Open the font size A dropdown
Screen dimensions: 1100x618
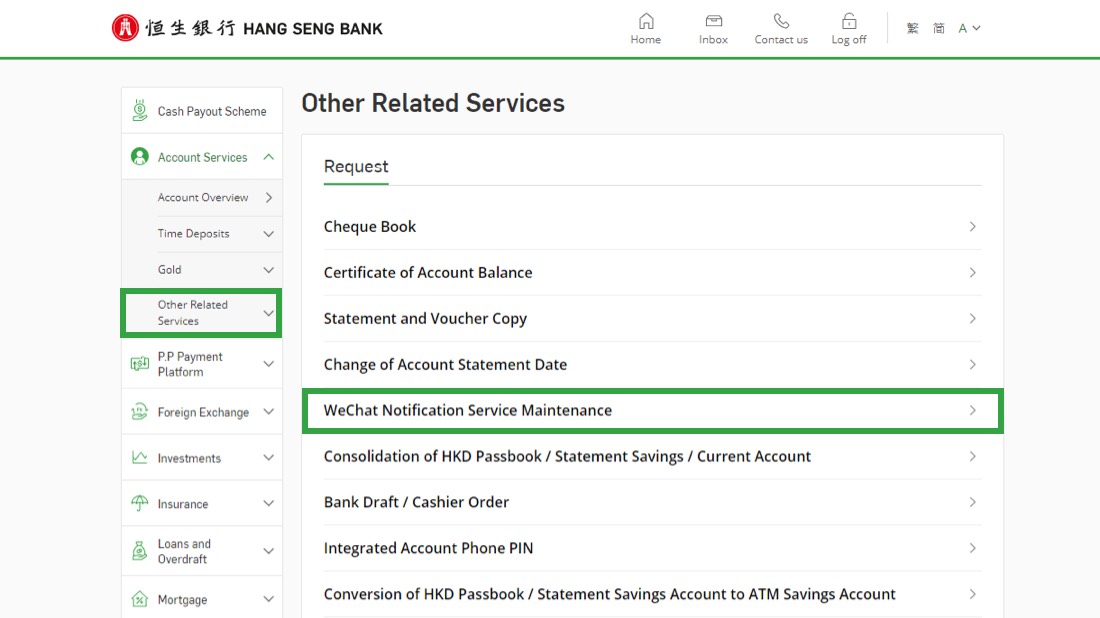click(969, 28)
